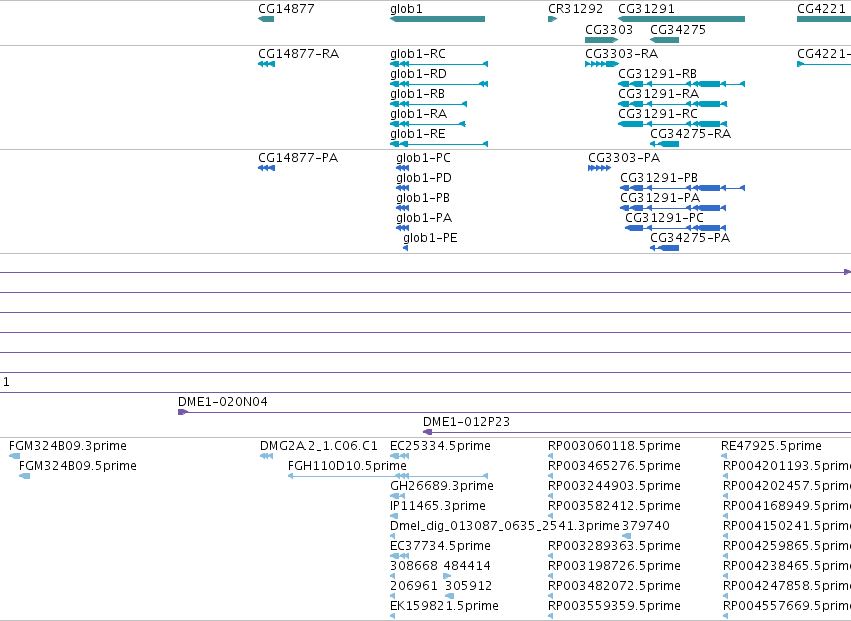Select EST FGM324B09.5prime label
This screenshot has width=851, height=621.
[78, 466]
